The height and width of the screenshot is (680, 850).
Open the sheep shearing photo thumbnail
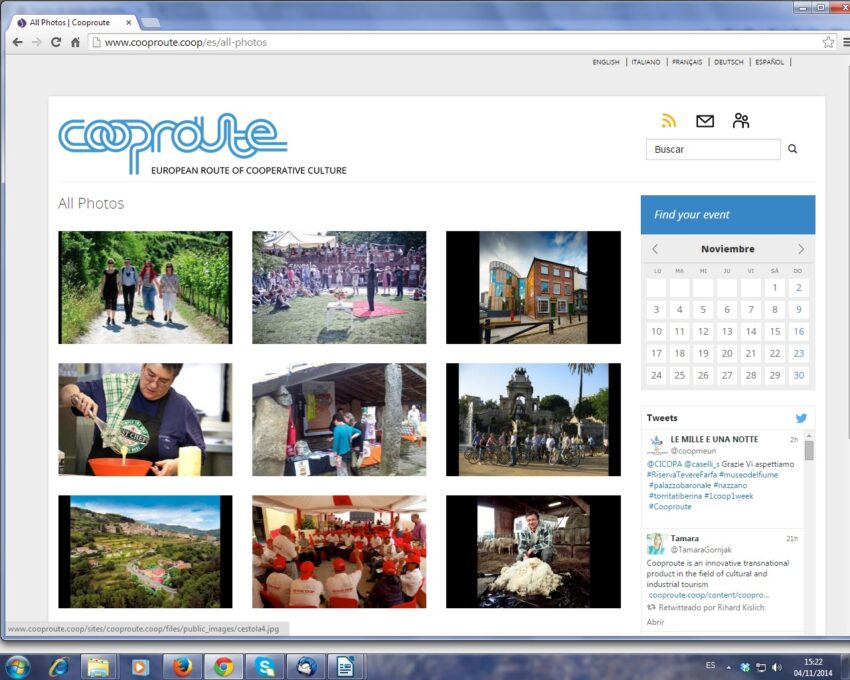pos(533,551)
